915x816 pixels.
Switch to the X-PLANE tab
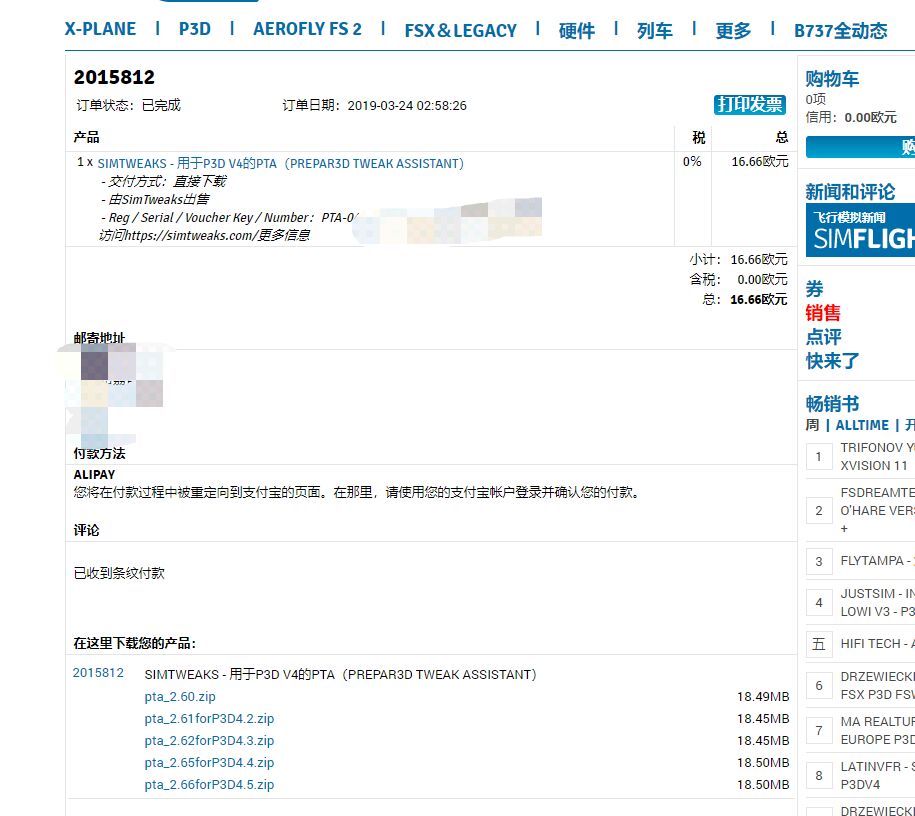click(x=99, y=29)
